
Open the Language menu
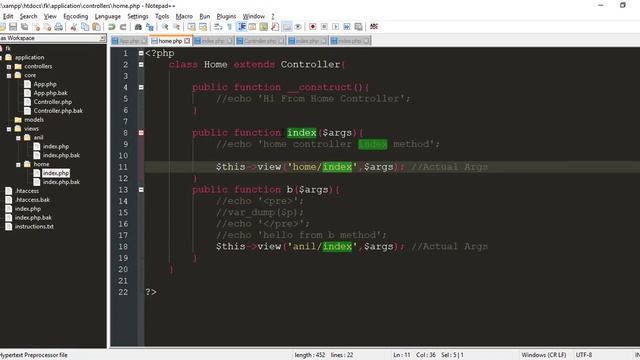[x=108, y=16]
